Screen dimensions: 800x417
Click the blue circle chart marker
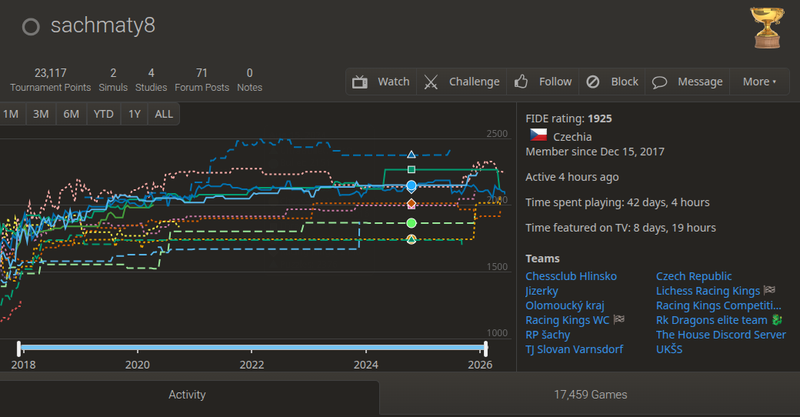tap(411, 185)
